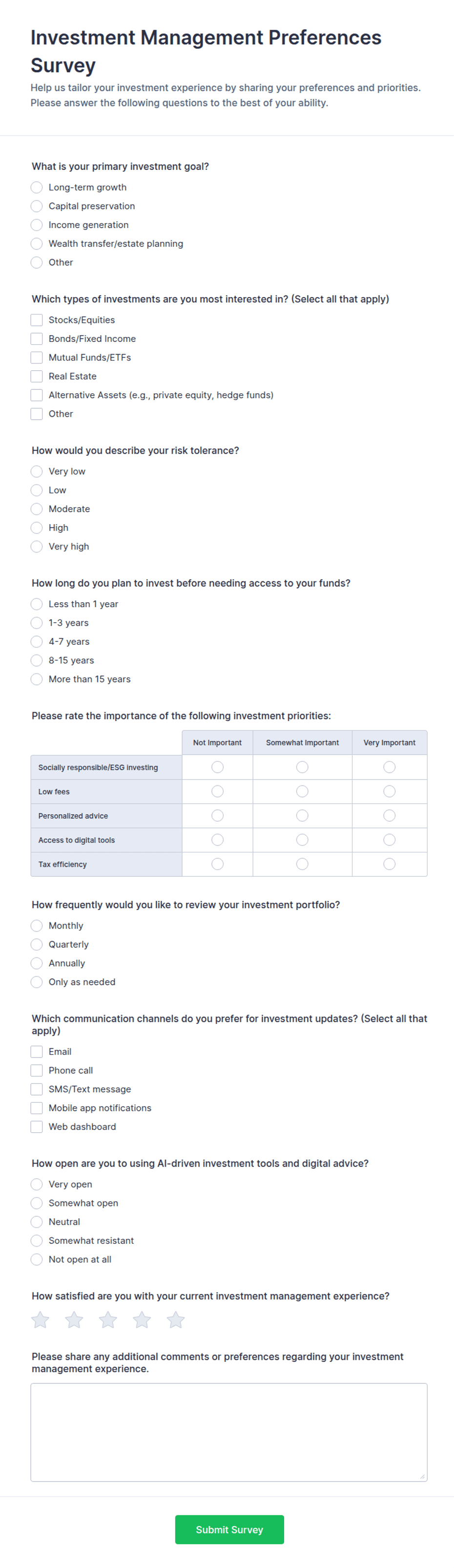Give a five-star satisfaction rating
This screenshot has height=1568, width=454.
176,1320
